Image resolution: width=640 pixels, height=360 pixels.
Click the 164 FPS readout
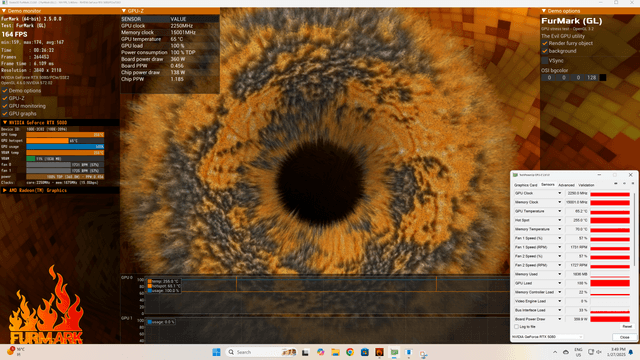[x=14, y=34]
